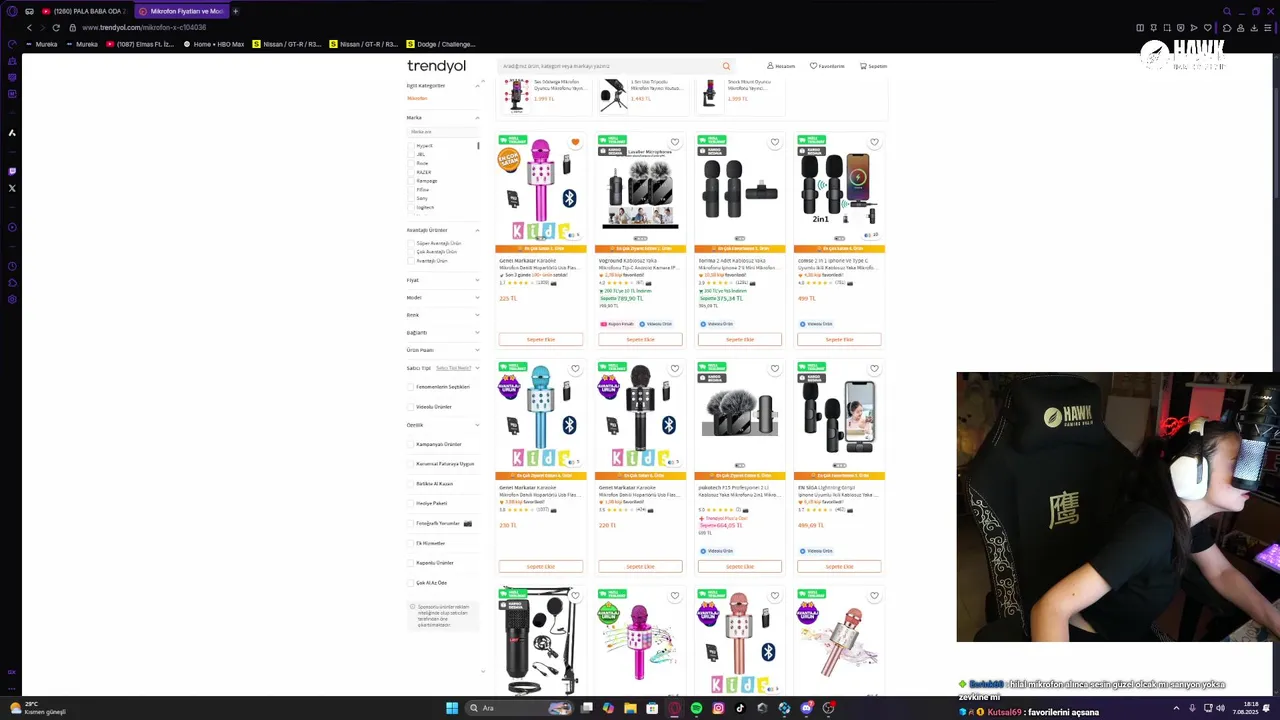The height and width of the screenshot is (720, 1280).
Task: Check the RAZER brand filter
Action: 412,172
